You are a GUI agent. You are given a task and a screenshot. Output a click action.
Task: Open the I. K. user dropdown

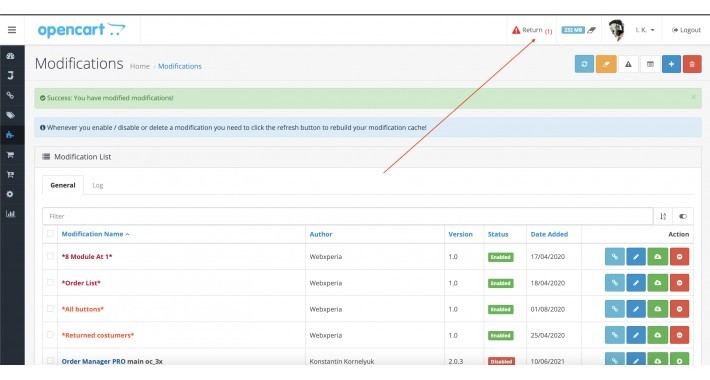click(645, 30)
